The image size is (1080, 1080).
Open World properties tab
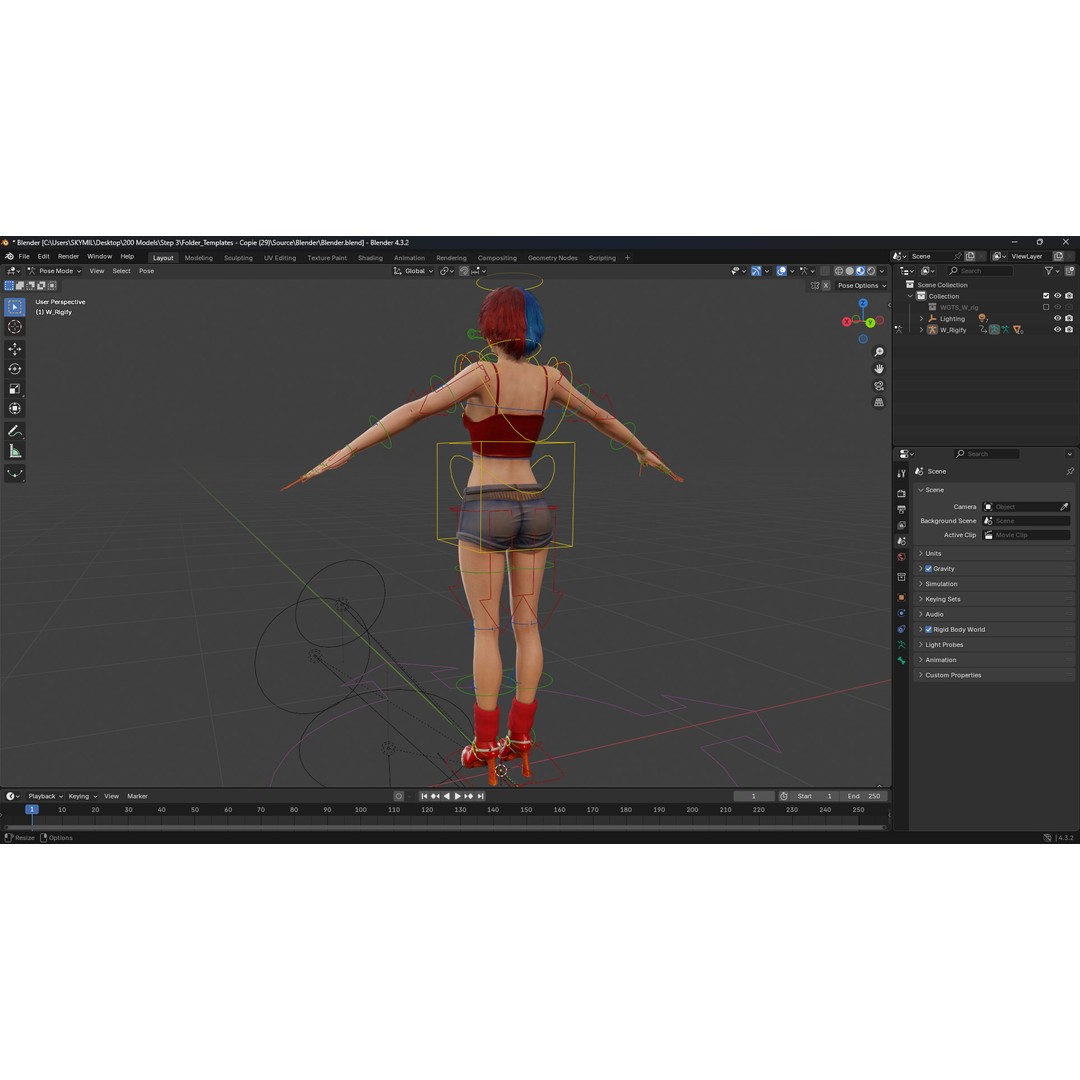pos(901,557)
